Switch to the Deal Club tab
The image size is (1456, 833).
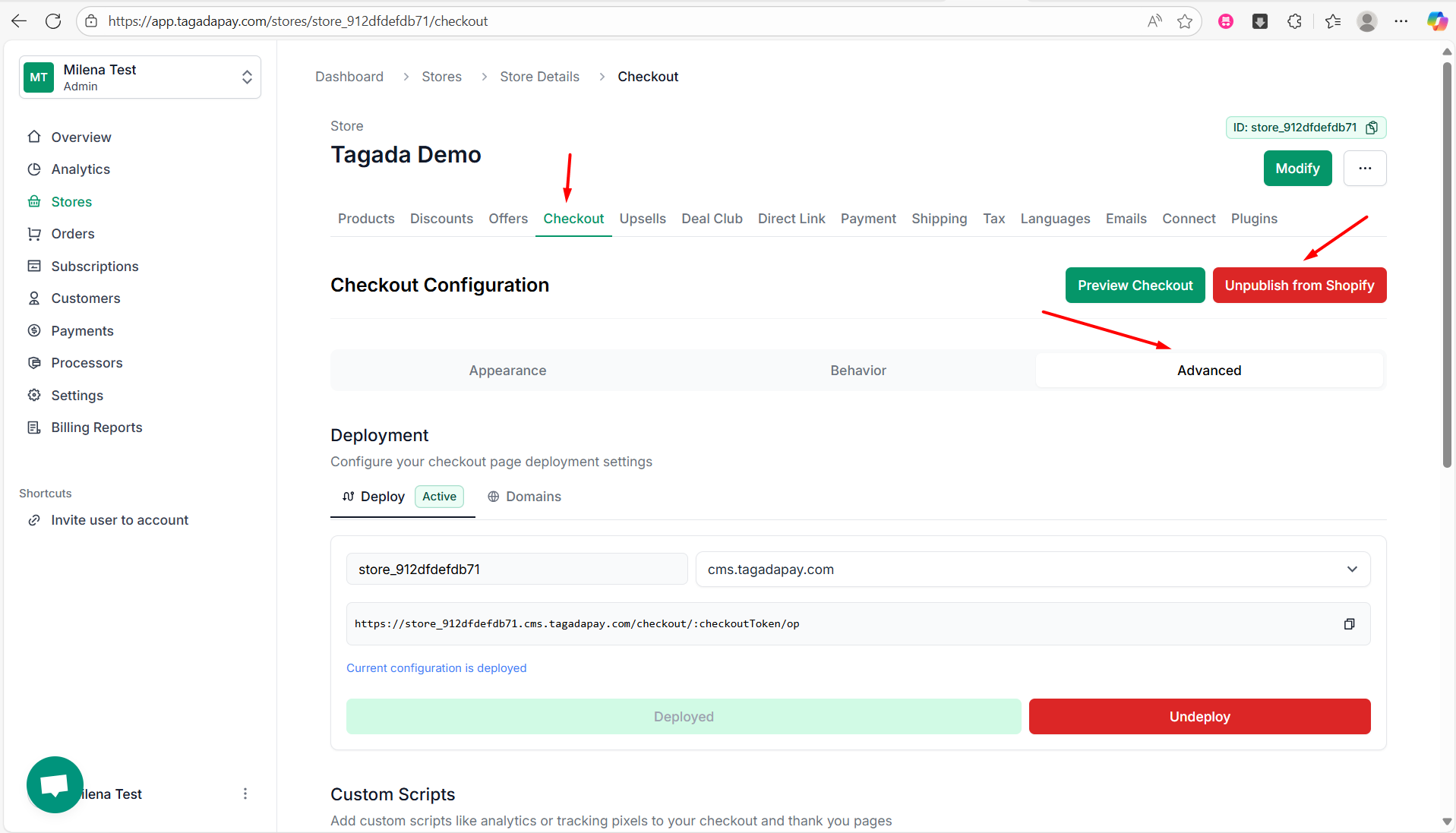pos(712,219)
